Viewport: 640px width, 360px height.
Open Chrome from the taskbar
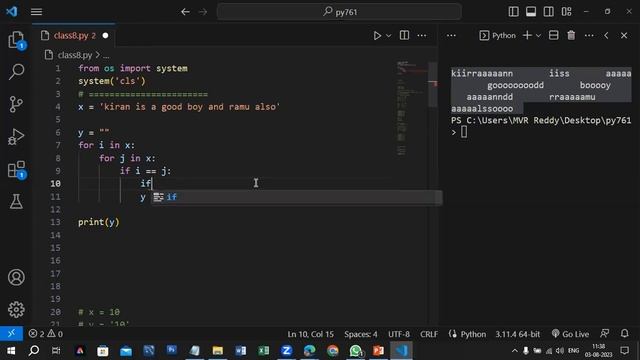[332, 350]
